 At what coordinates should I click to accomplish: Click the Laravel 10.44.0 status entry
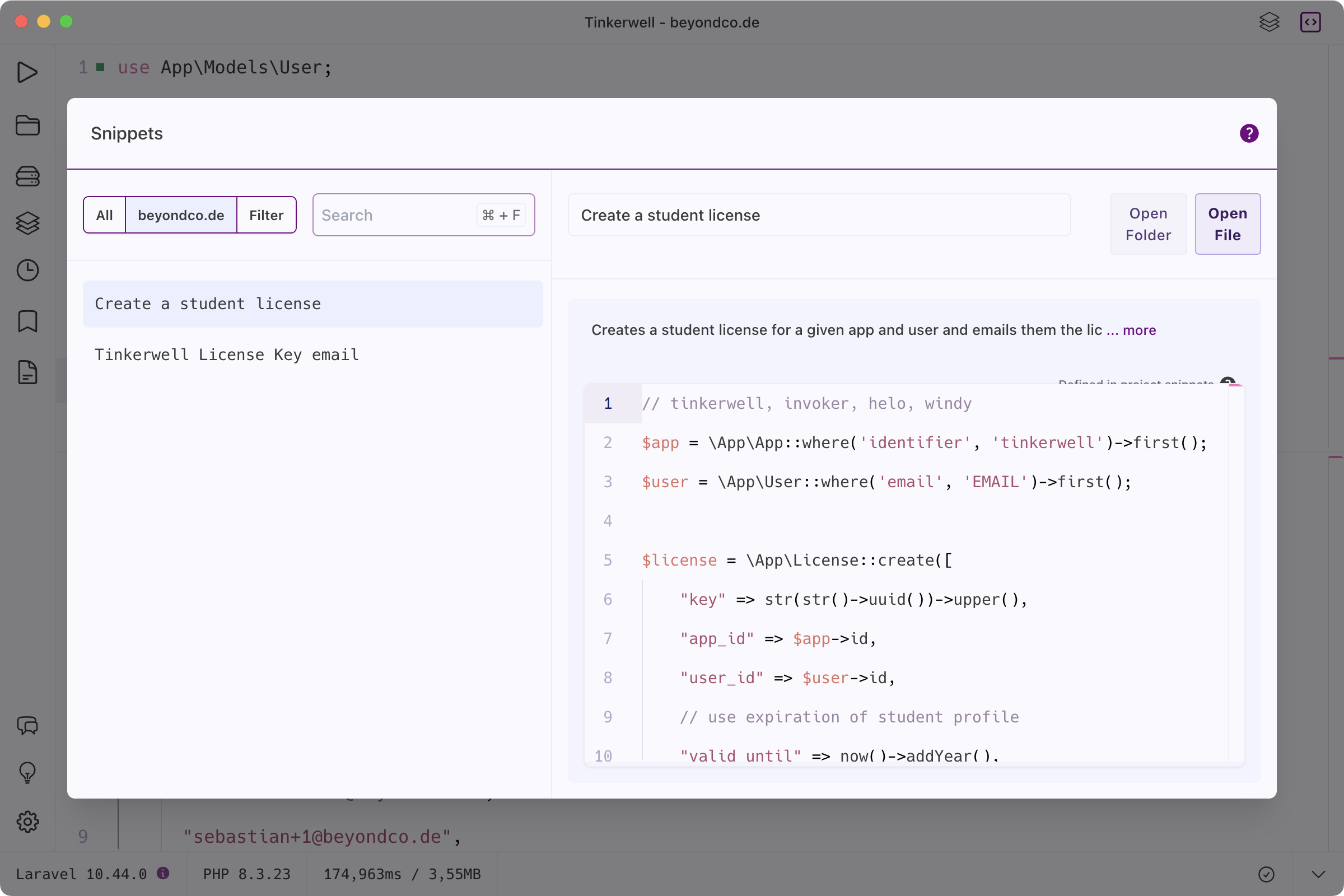tap(81, 874)
